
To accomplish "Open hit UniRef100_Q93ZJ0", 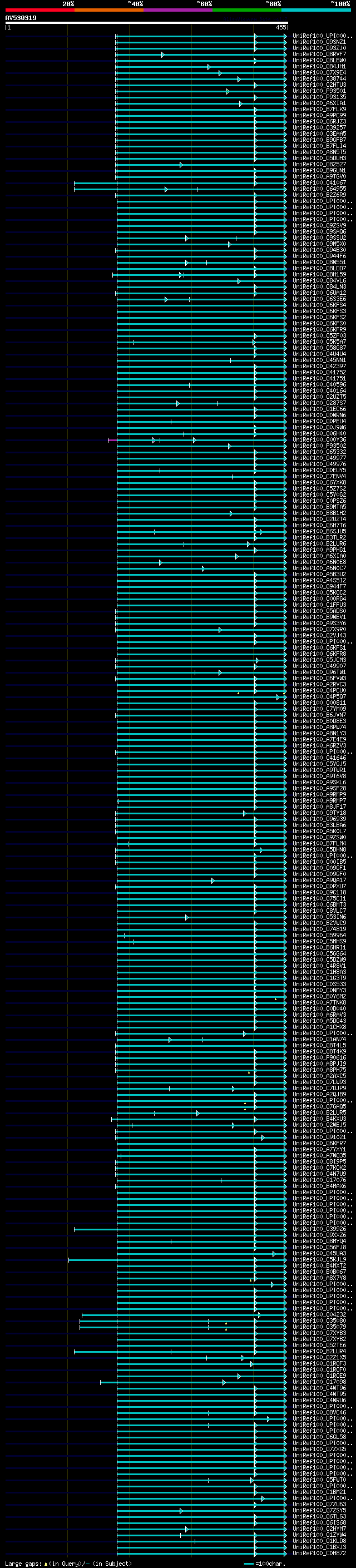I will 319,48.
